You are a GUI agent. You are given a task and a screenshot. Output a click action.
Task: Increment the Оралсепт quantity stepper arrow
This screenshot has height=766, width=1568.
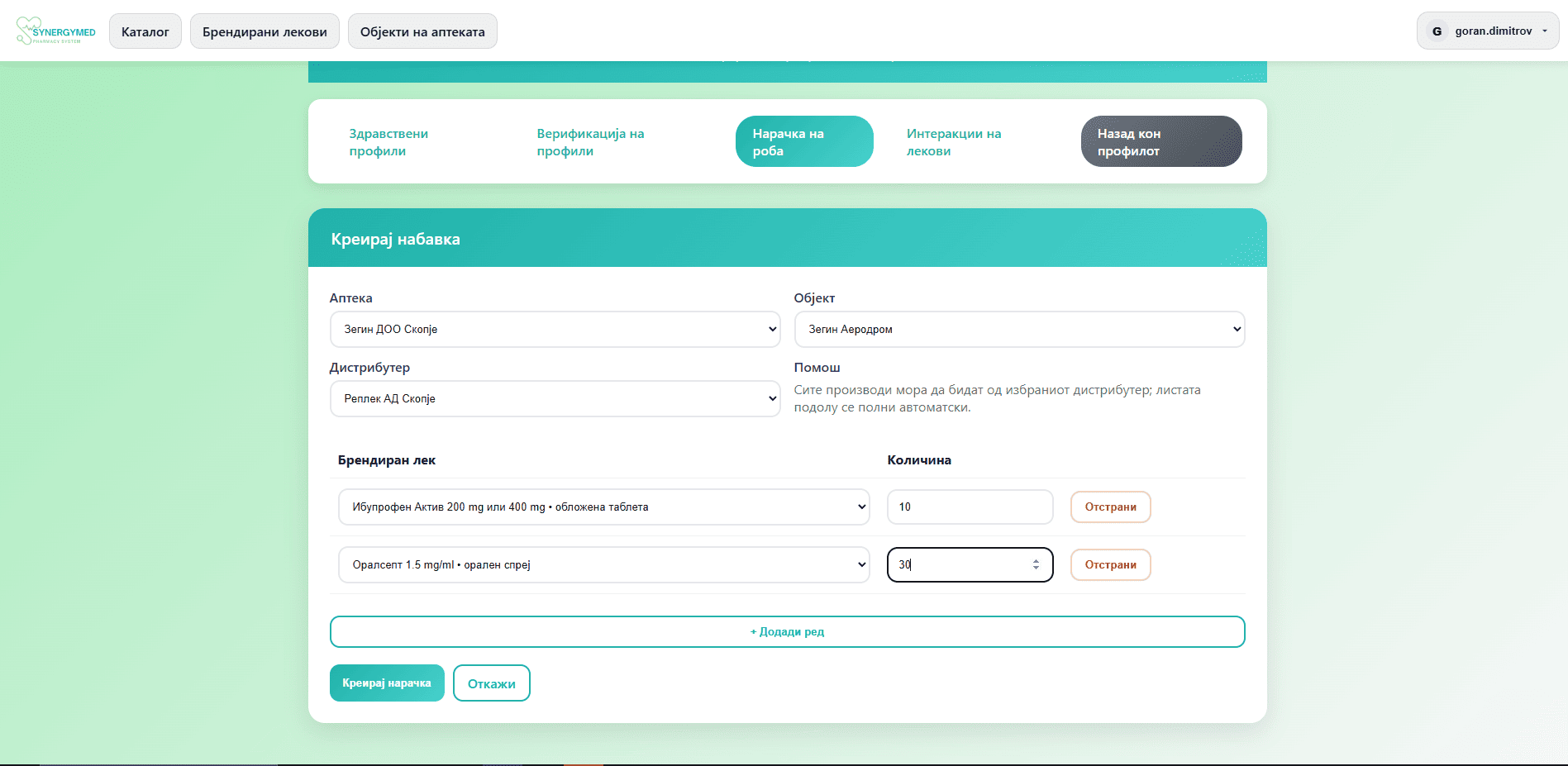point(1036,561)
